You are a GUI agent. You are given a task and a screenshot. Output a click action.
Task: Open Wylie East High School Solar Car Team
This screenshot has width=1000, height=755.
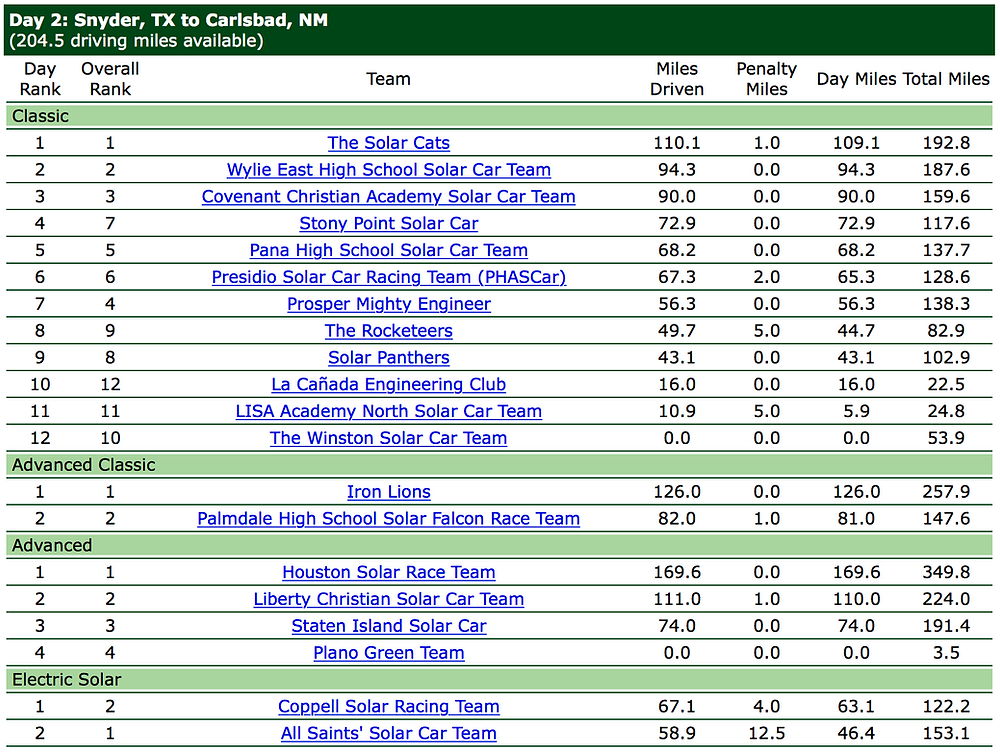[x=388, y=170]
